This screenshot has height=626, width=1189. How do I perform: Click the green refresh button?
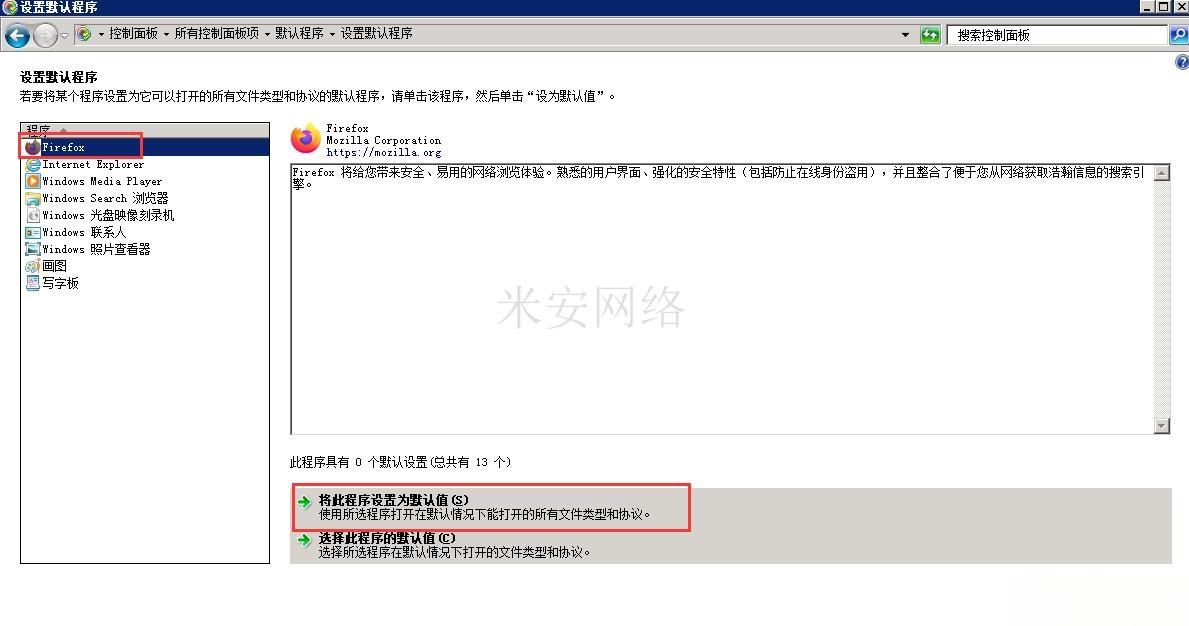click(930, 35)
